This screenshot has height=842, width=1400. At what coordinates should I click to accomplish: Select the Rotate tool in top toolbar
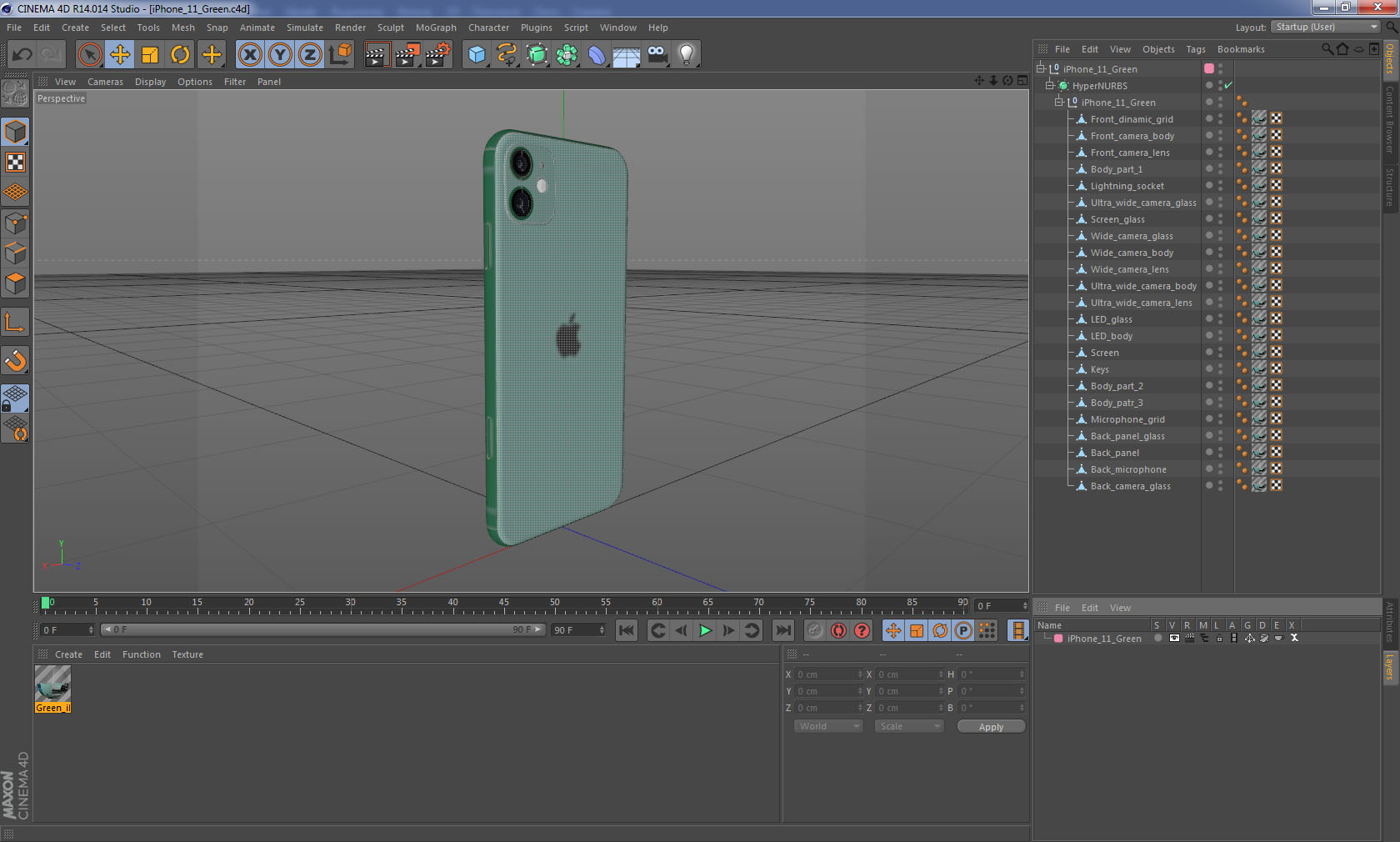point(180,55)
